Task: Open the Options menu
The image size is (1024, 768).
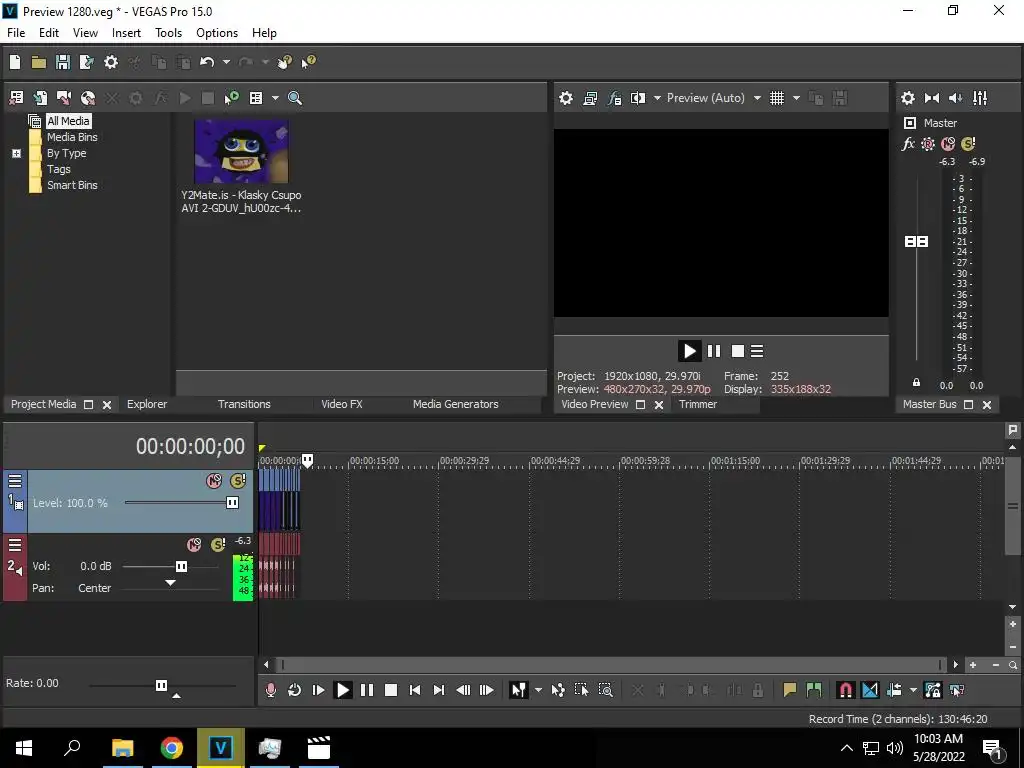Action: coord(217,33)
